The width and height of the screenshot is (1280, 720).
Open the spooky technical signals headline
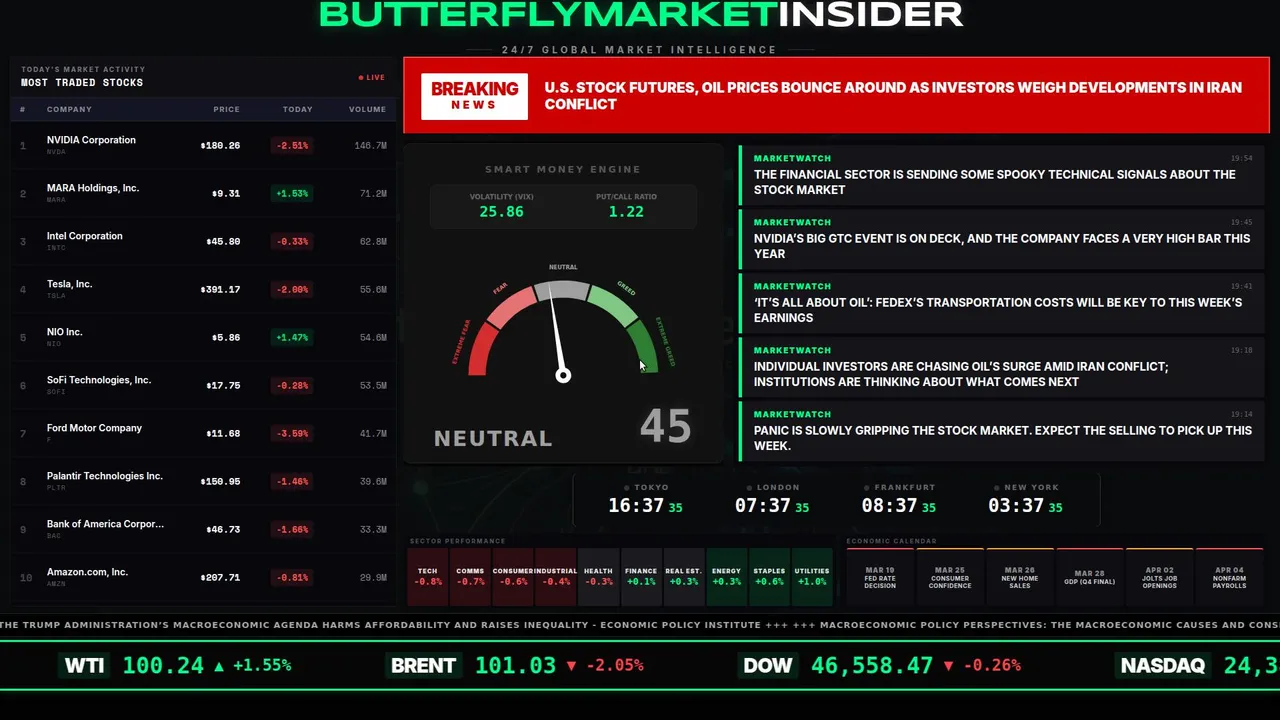tap(995, 182)
